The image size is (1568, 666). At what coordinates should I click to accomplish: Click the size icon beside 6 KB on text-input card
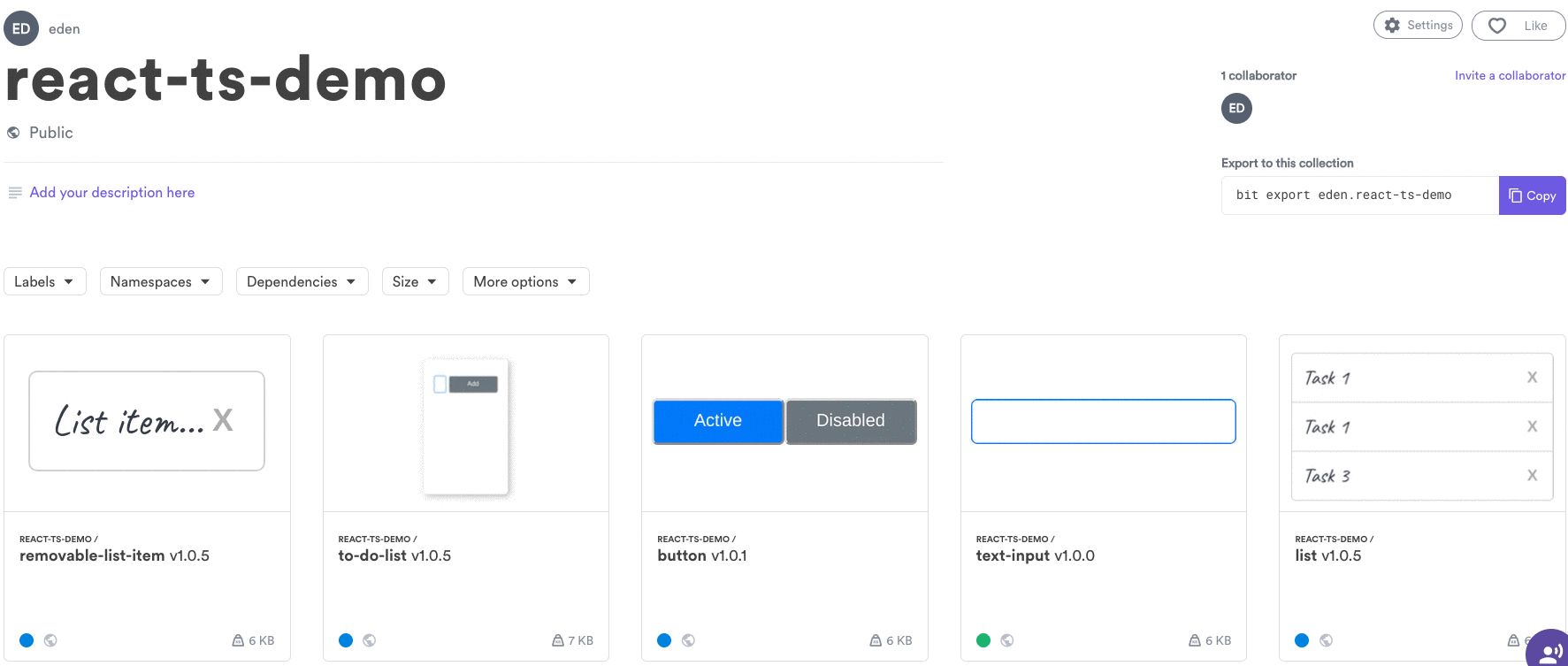1195,640
